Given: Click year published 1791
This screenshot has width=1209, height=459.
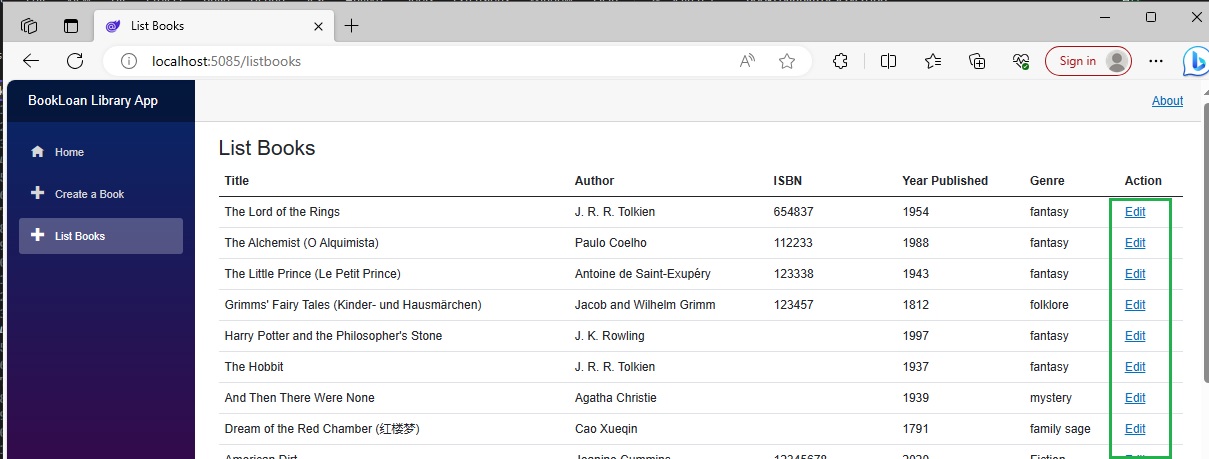Looking at the screenshot, I should click(916, 429).
